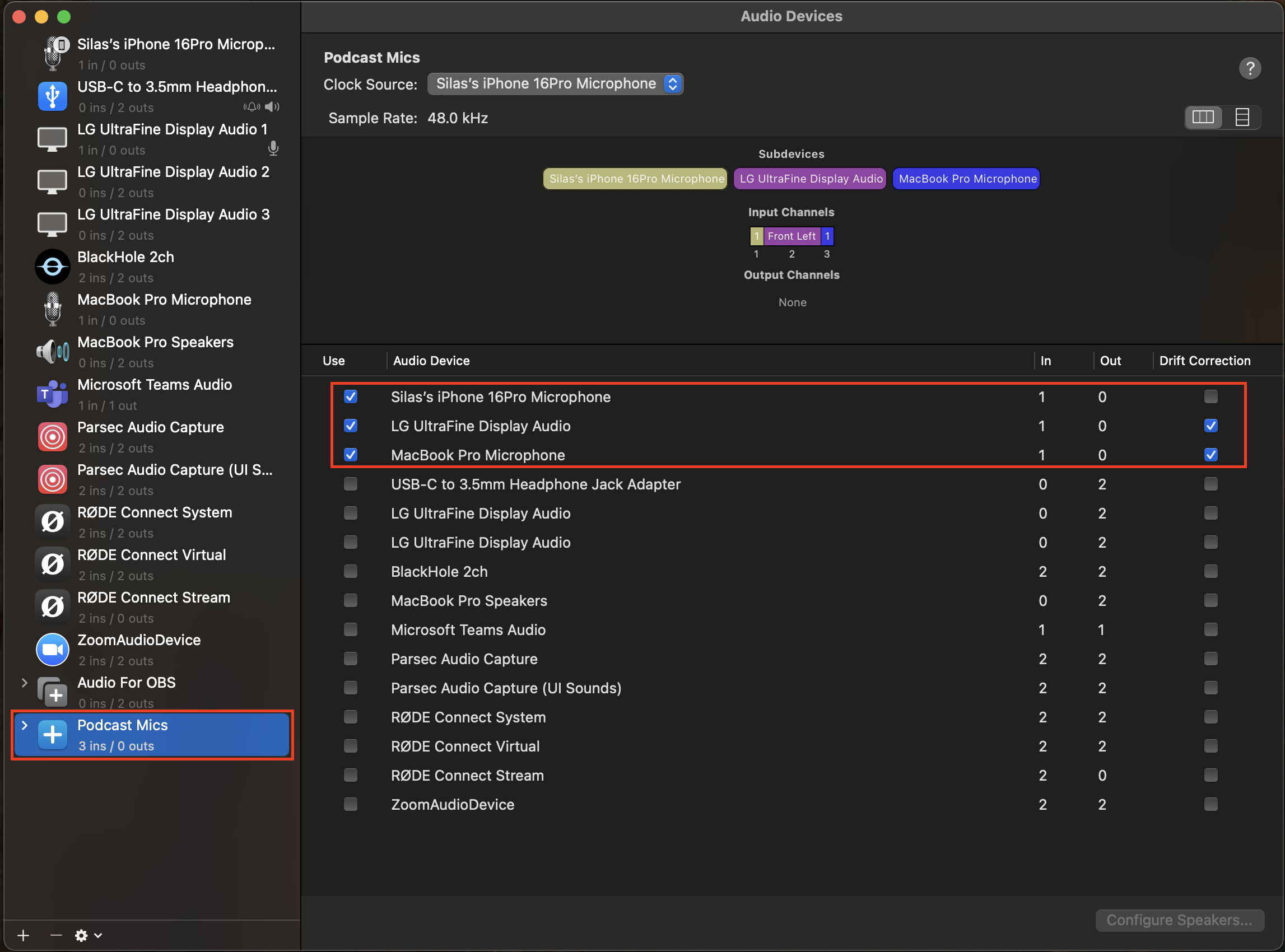Switch to stacked row layout view icon
Image resolution: width=1285 pixels, height=952 pixels.
click(1242, 118)
